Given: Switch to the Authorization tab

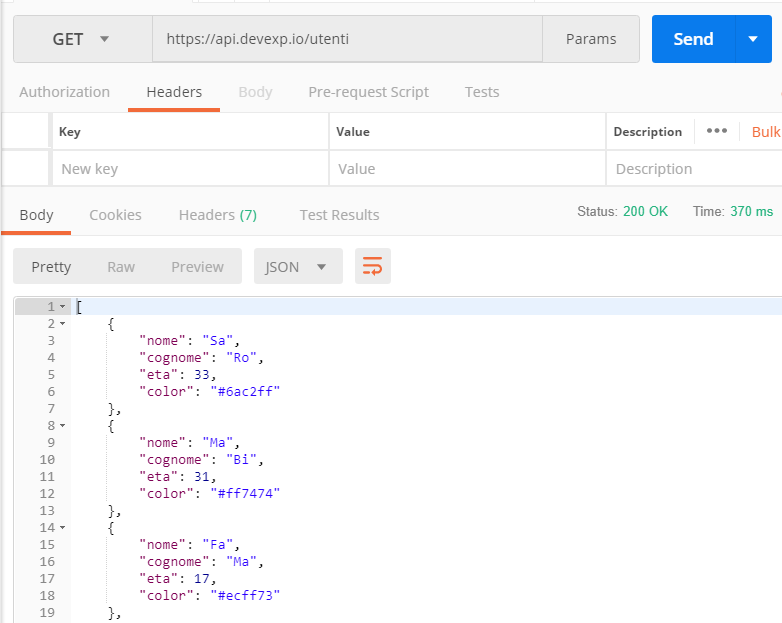Looking at the screenshot, I should coord(64,92).
